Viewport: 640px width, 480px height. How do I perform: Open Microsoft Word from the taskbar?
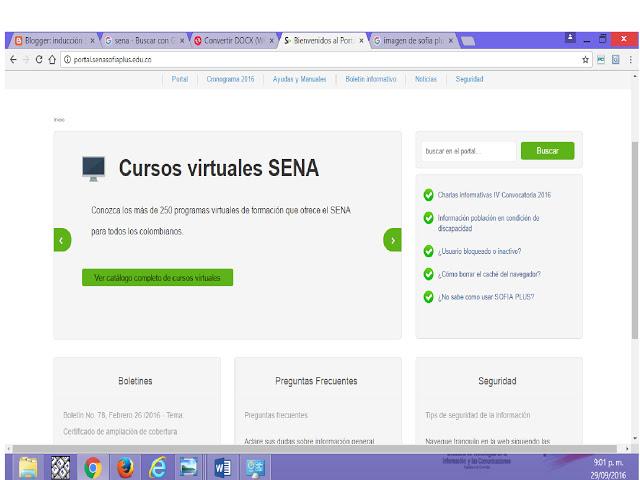click(222, 467)
